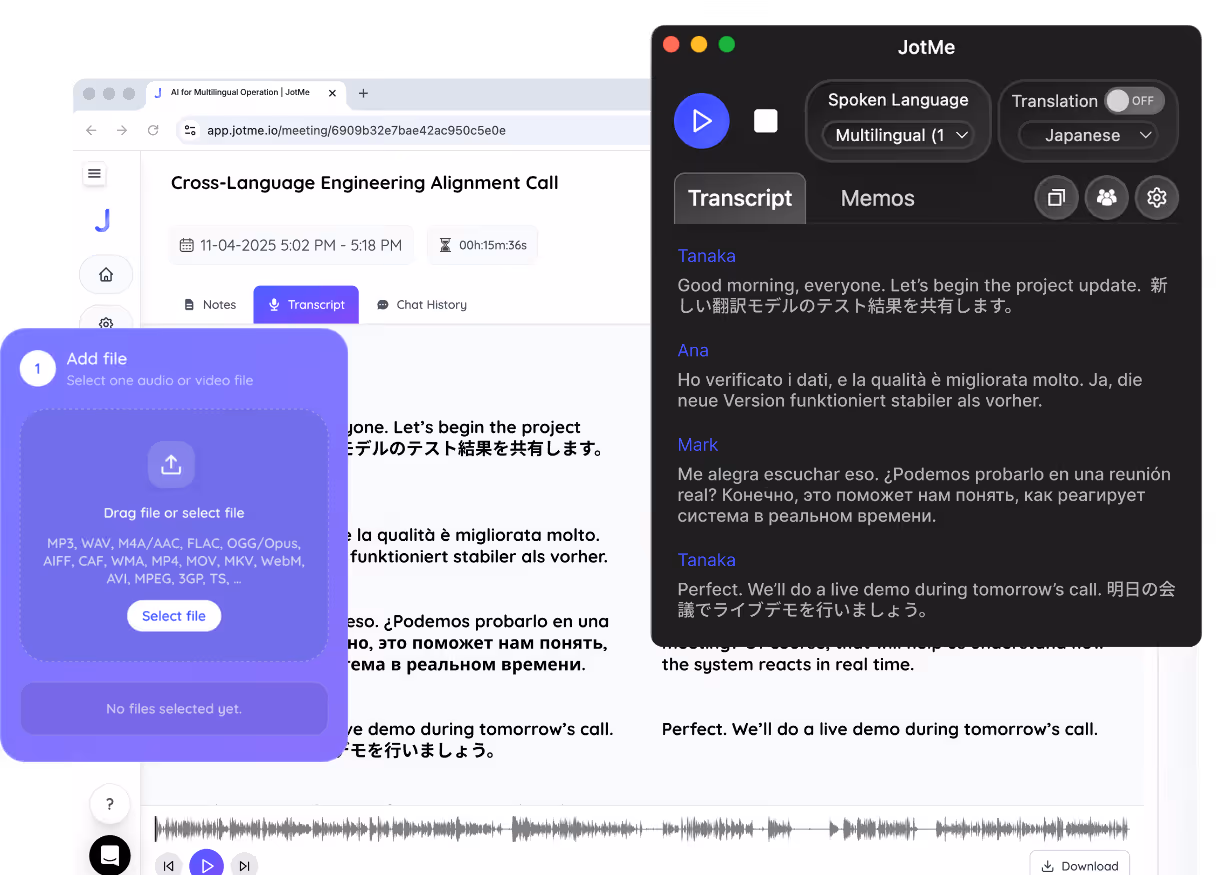The width and height of the screenshot is (1225, 875).
Task: Skip to previous track in audio player
Action: (169, 866)
